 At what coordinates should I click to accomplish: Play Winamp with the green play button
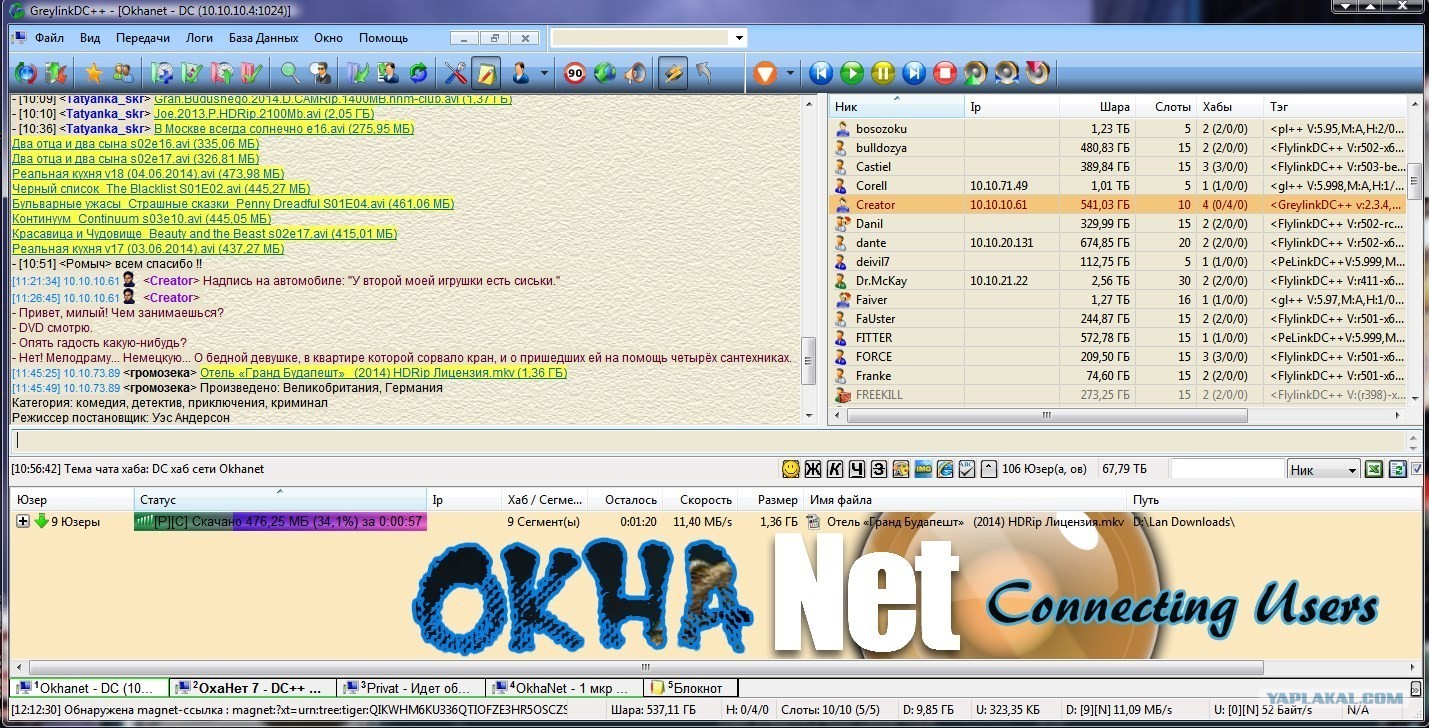click(852, 73)
